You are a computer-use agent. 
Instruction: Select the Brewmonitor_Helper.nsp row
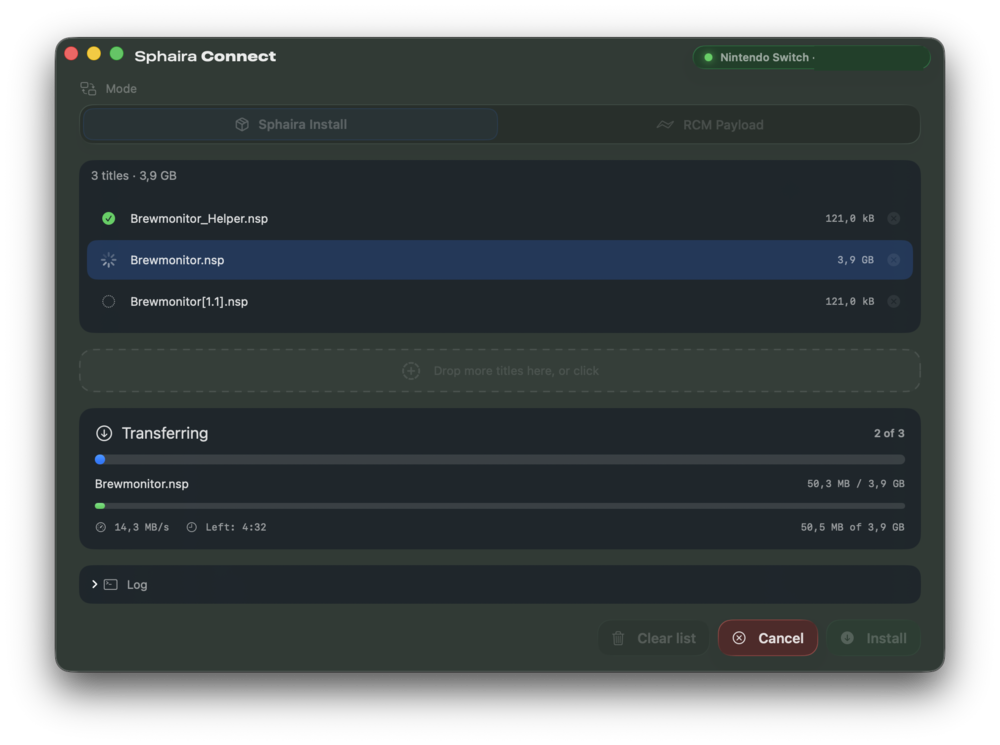point(499,219)
